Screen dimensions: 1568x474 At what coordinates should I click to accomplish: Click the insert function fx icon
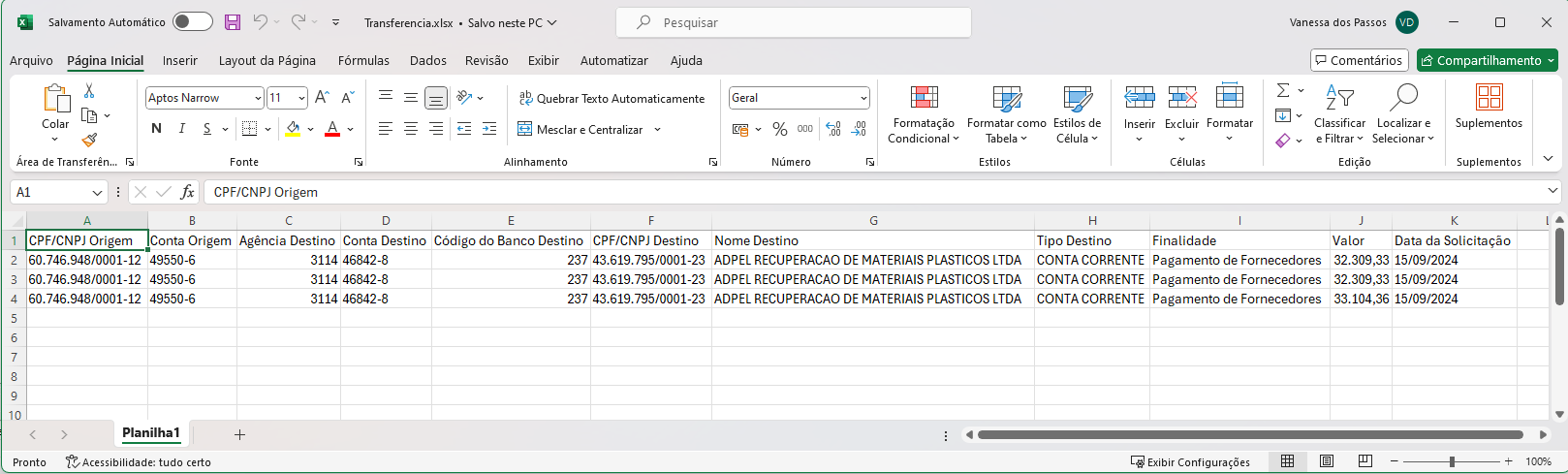[x=188, y=192]
